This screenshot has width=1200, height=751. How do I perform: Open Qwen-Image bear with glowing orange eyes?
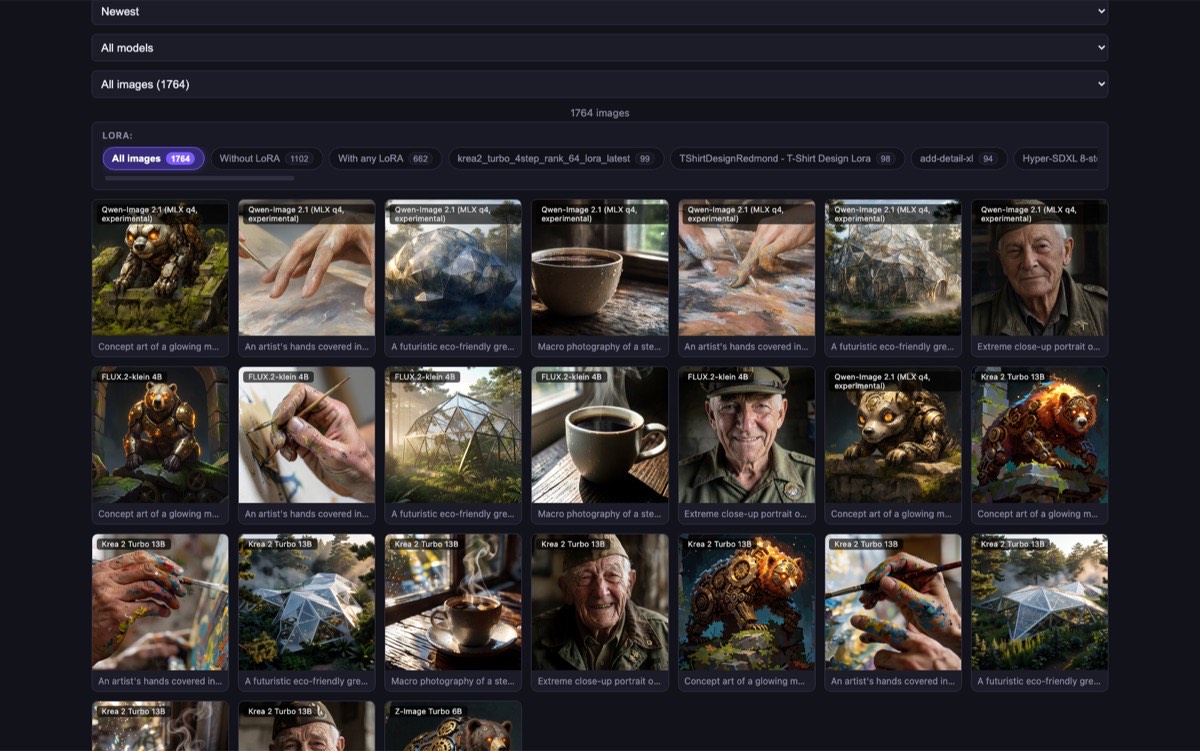(893, 435)
